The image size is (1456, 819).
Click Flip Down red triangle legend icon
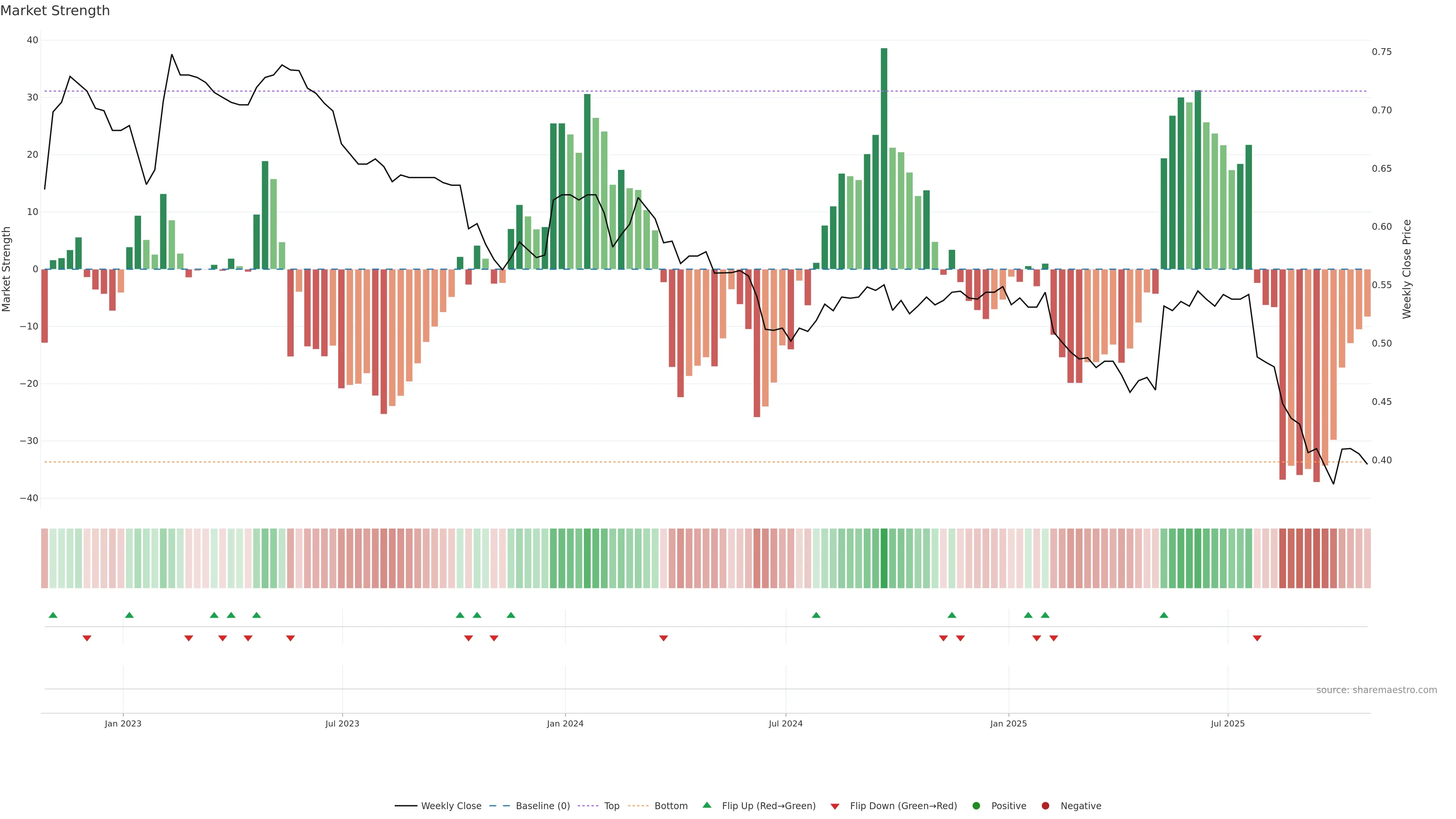point(834,806)
